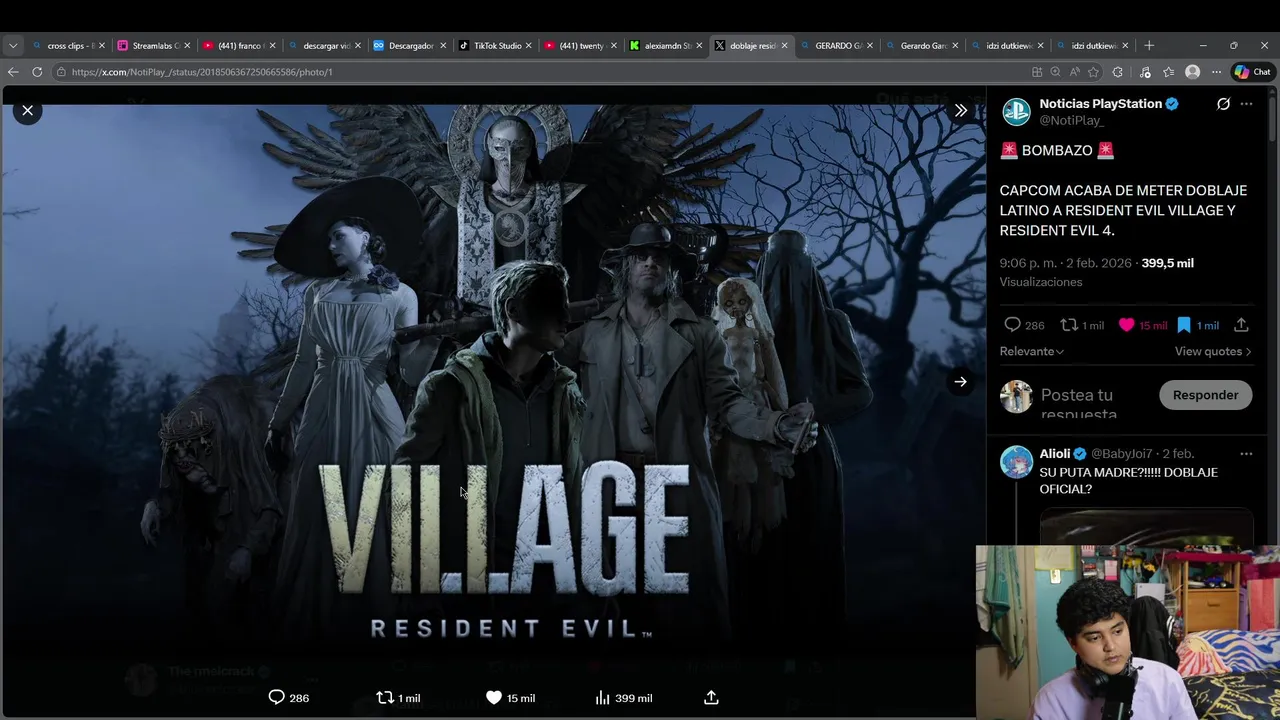Open the more options menu on NotiPlay_ post
The width and height of the screenshot is (1280, 720).
pyautogui.click(x=1246, y=104)
